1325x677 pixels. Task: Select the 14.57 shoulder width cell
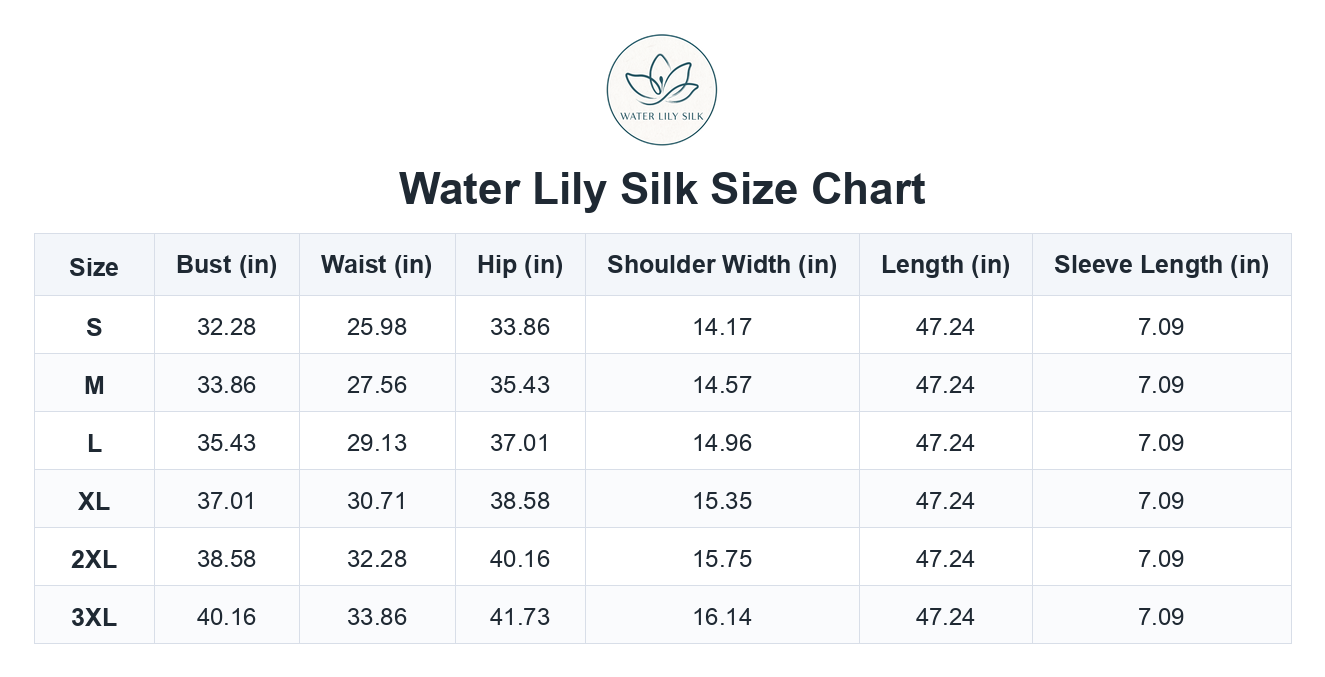click(x=722, y=385)
